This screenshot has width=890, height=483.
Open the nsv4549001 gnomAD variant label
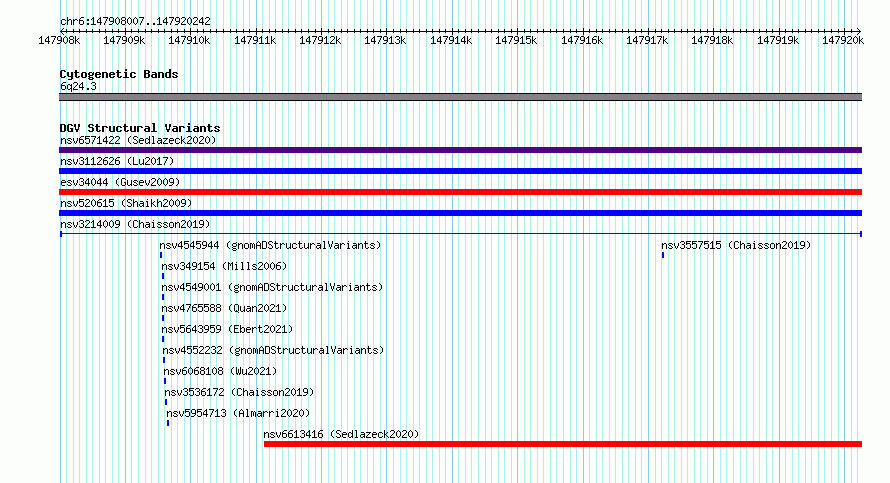point(272,287)
